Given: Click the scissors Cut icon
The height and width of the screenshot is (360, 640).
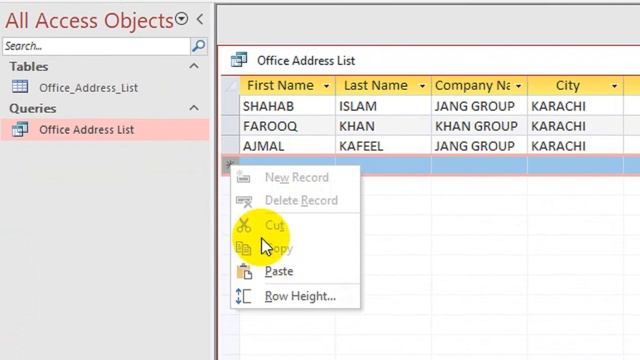Looking at the screenshot, I should pos(244,225).
